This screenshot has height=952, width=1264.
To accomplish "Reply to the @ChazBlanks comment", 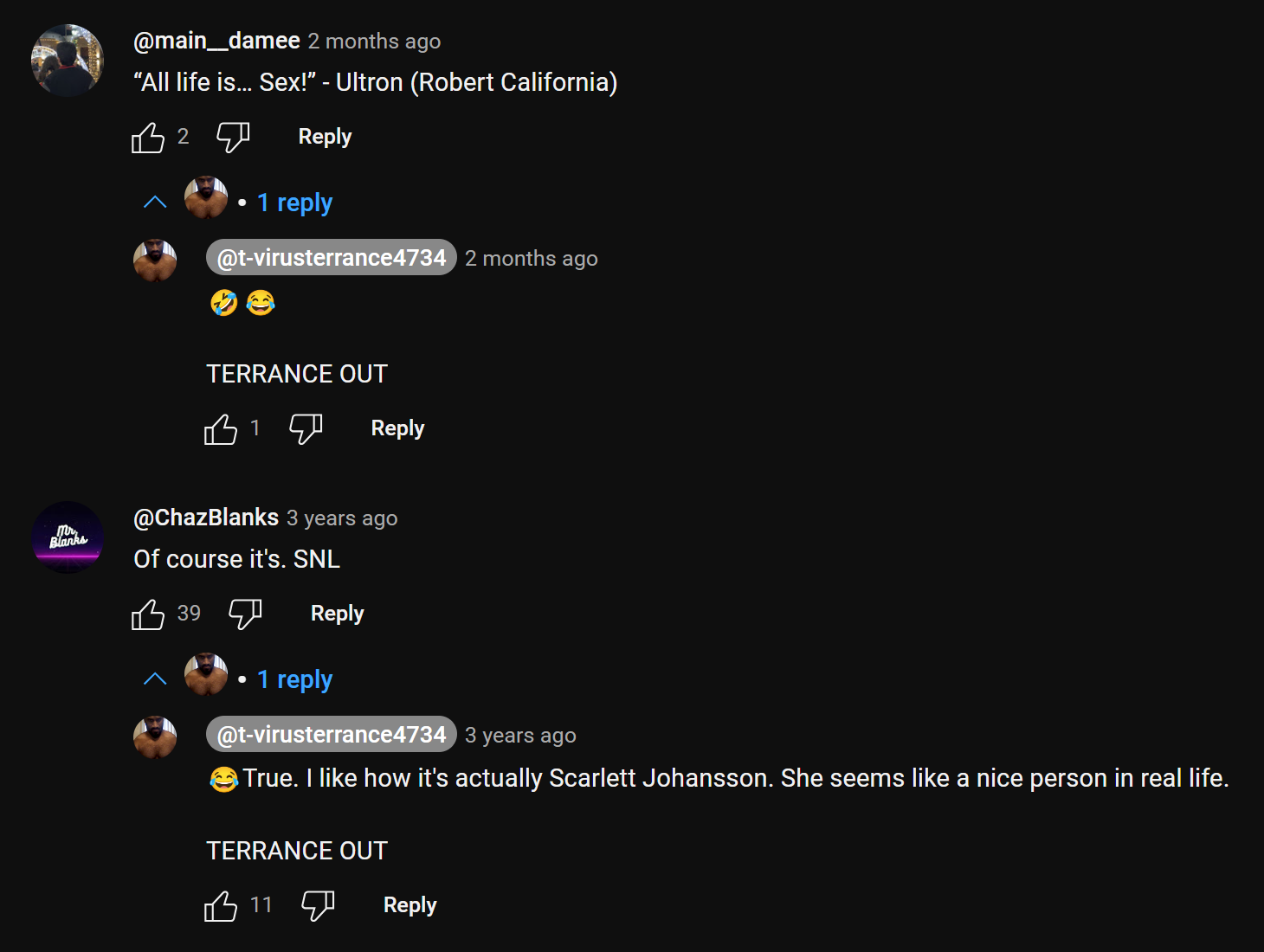I will (337, 614).
